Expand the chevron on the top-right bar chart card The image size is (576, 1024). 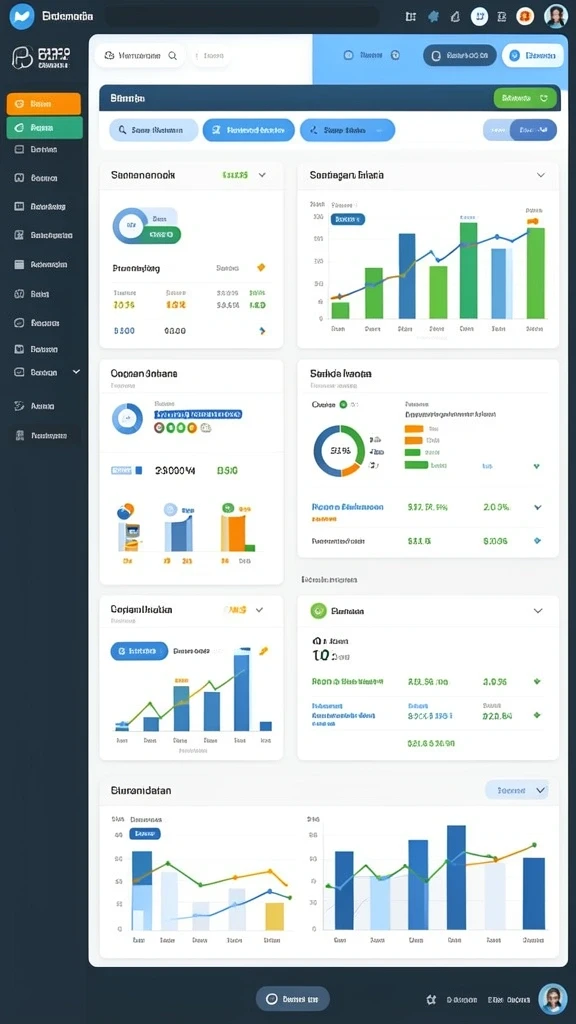coord(541,175)
